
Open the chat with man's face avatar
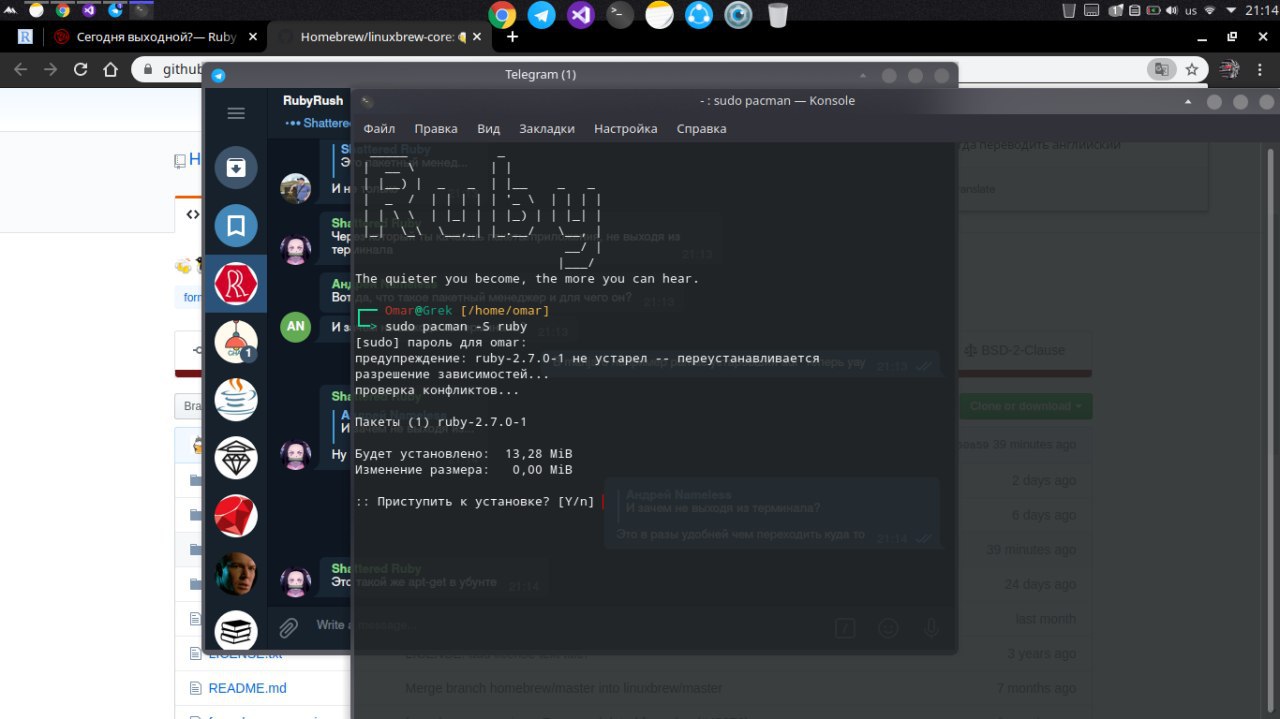point(236,574)
